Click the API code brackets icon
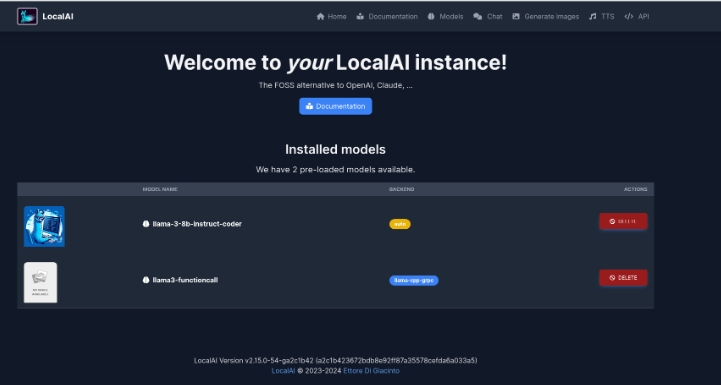Screen dimensions: 721x385 click(x=629, y=17)
